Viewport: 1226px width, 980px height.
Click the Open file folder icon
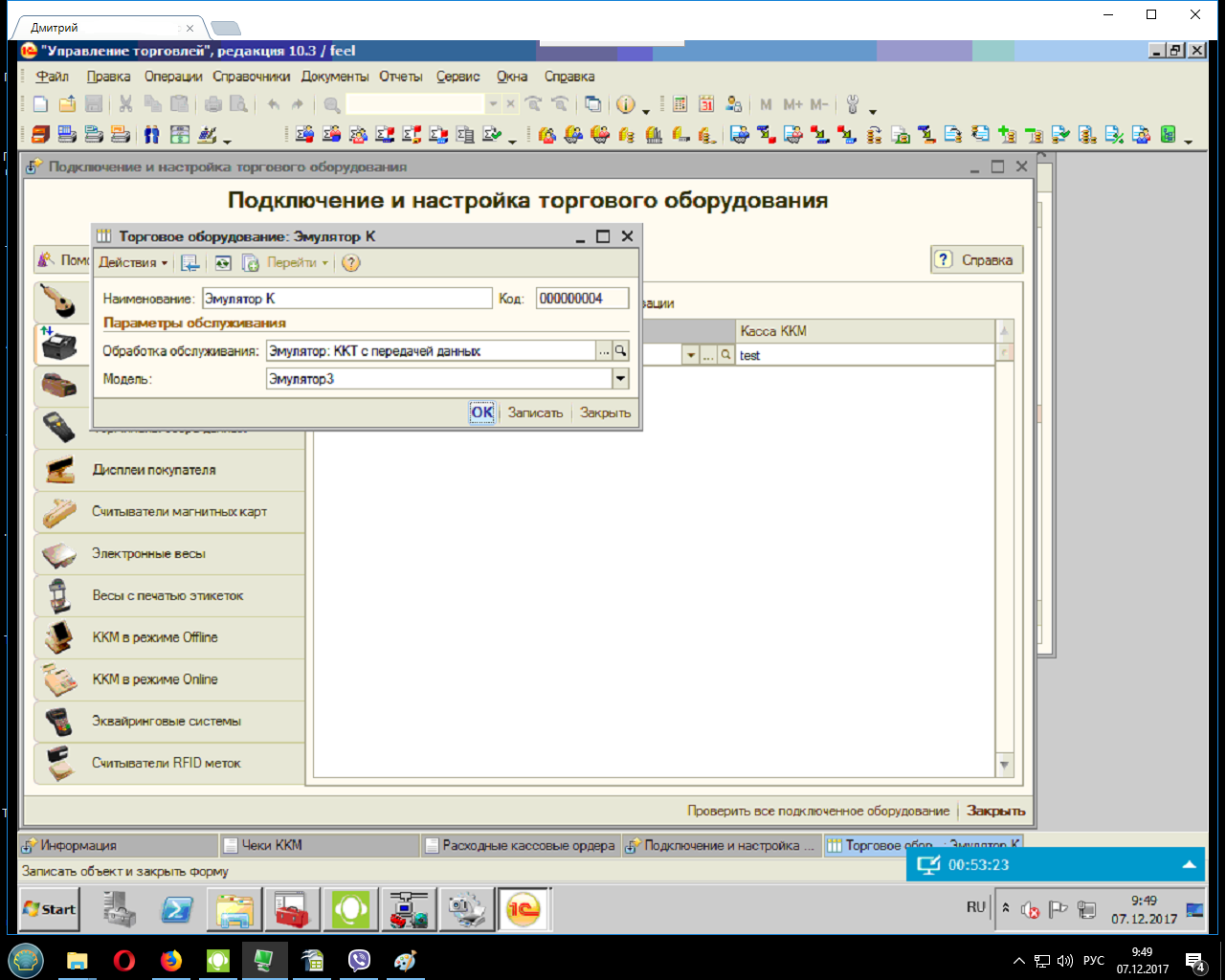coord(67,104)
